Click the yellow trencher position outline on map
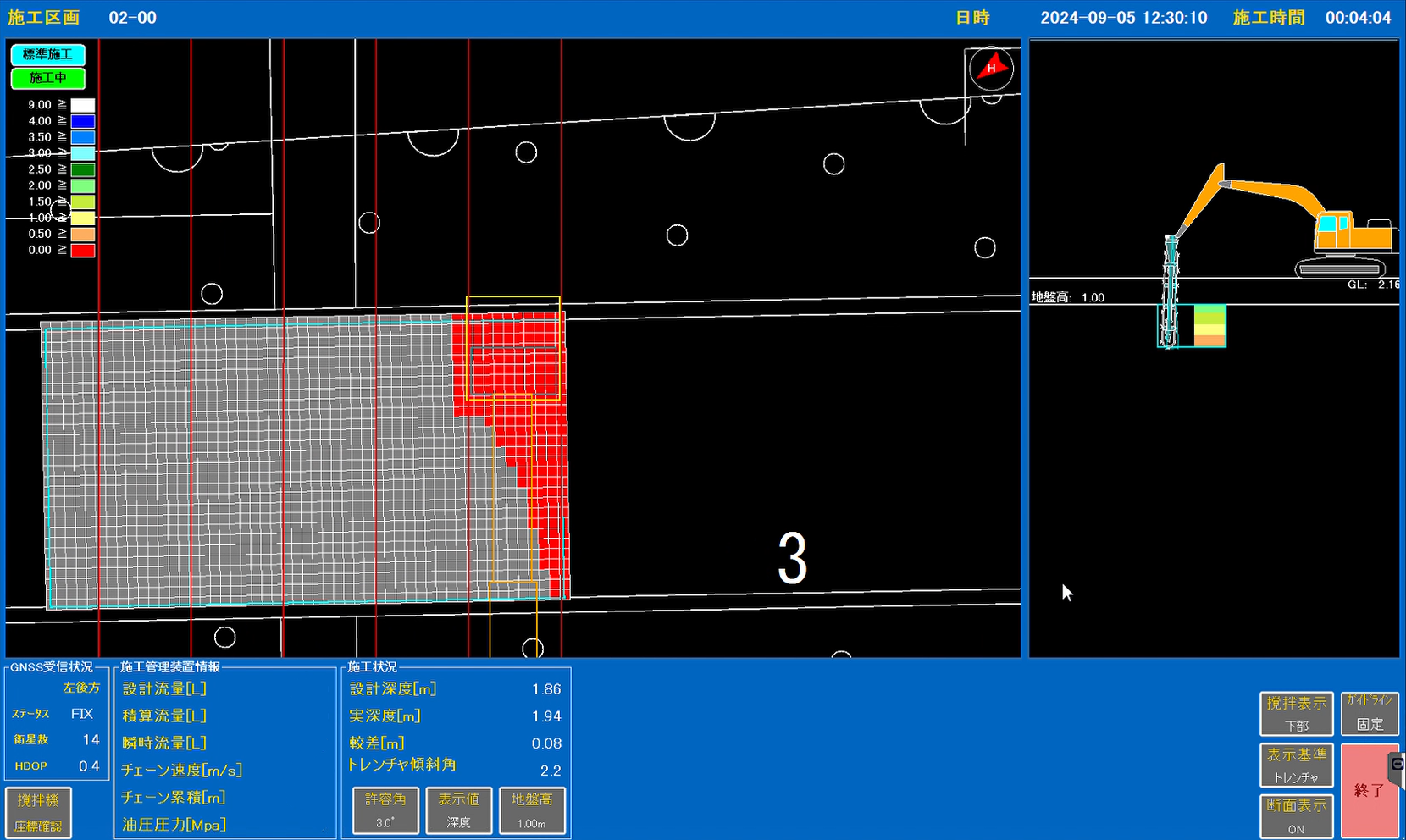This screenshot has height=840, width=1406. coord(512,347)
